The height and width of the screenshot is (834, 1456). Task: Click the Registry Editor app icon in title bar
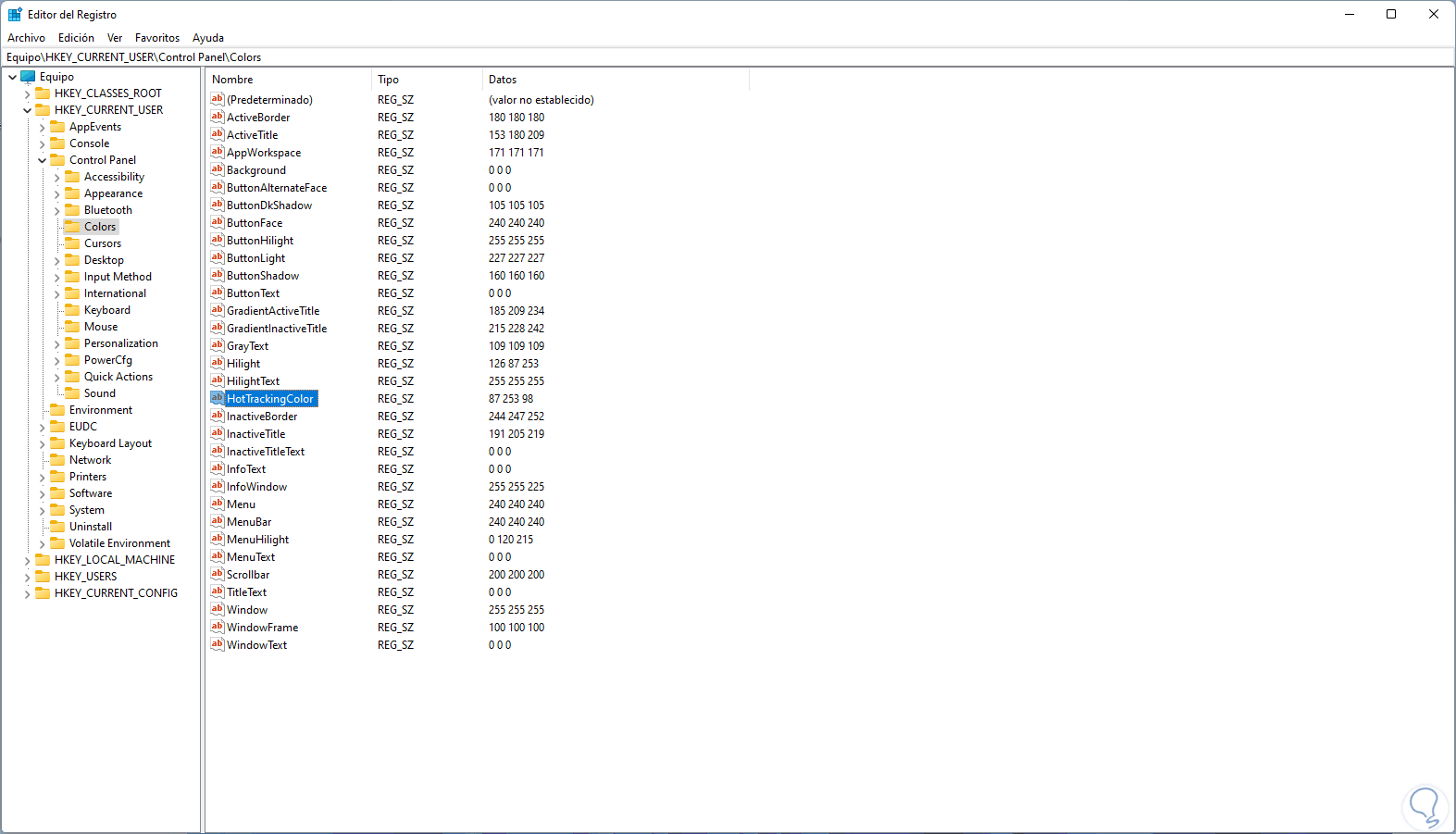15,15
